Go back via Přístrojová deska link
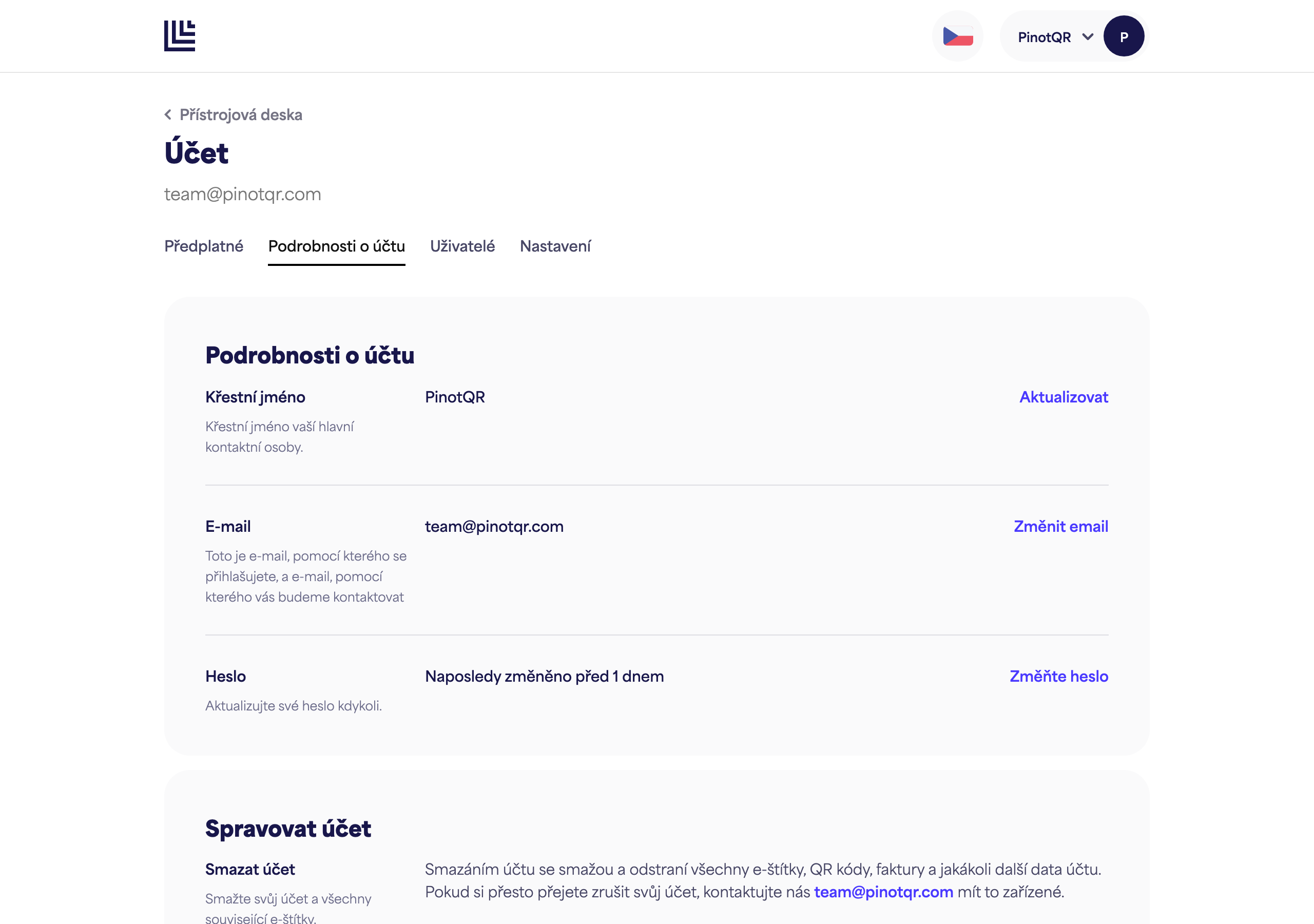The width and height of the screenshot is (1314, 924). click(x=241, y=114)
